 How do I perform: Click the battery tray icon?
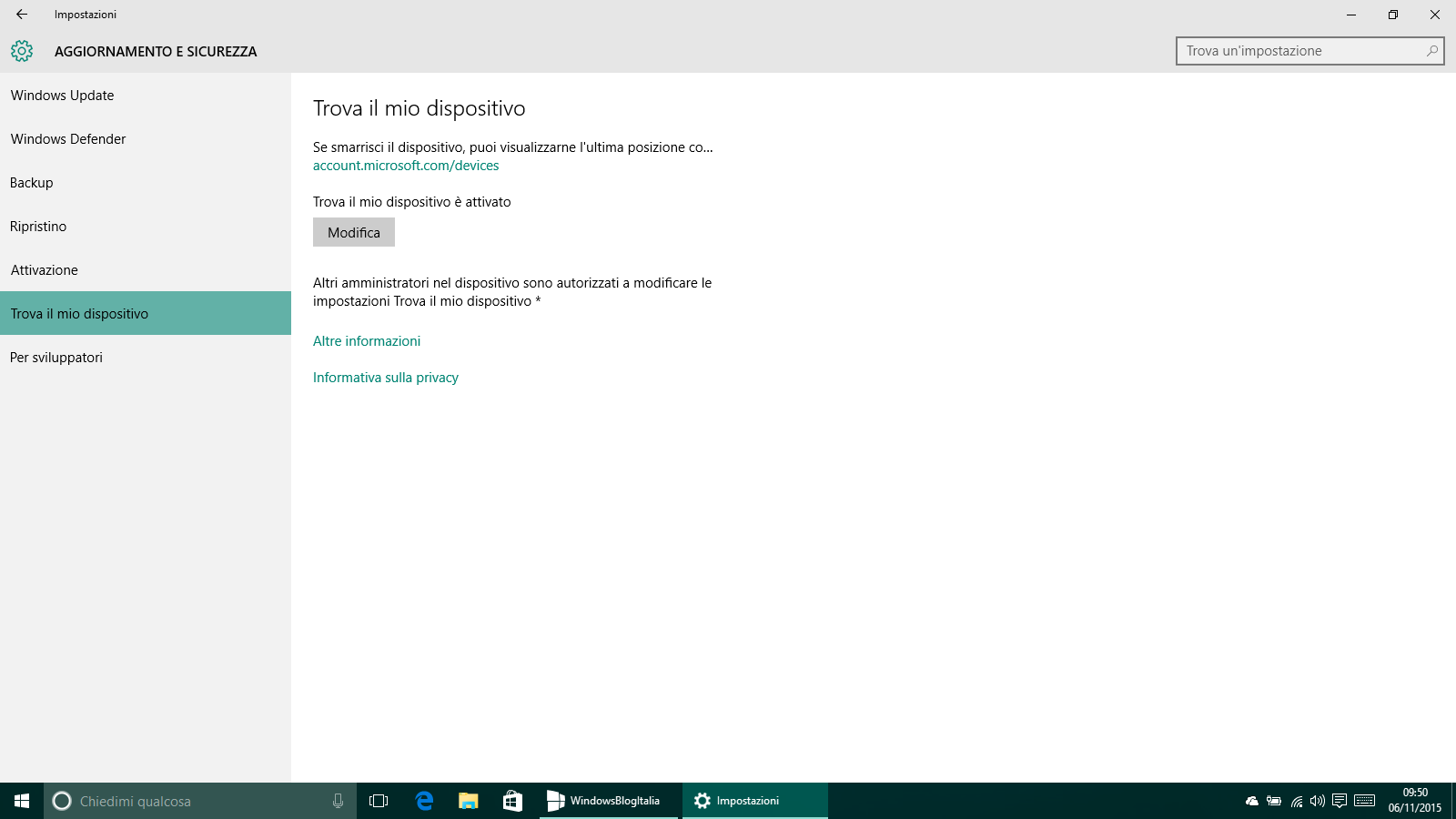(x=1274, y=801)
